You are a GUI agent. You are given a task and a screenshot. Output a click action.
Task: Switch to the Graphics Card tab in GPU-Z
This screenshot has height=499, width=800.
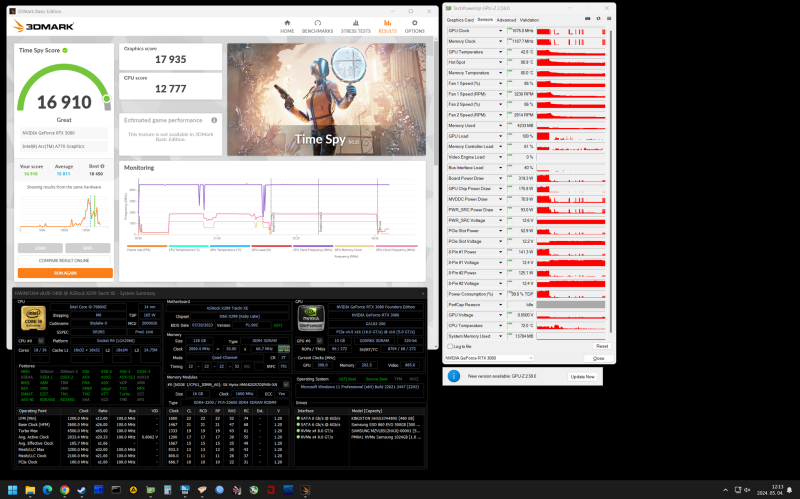click(460, 20)
